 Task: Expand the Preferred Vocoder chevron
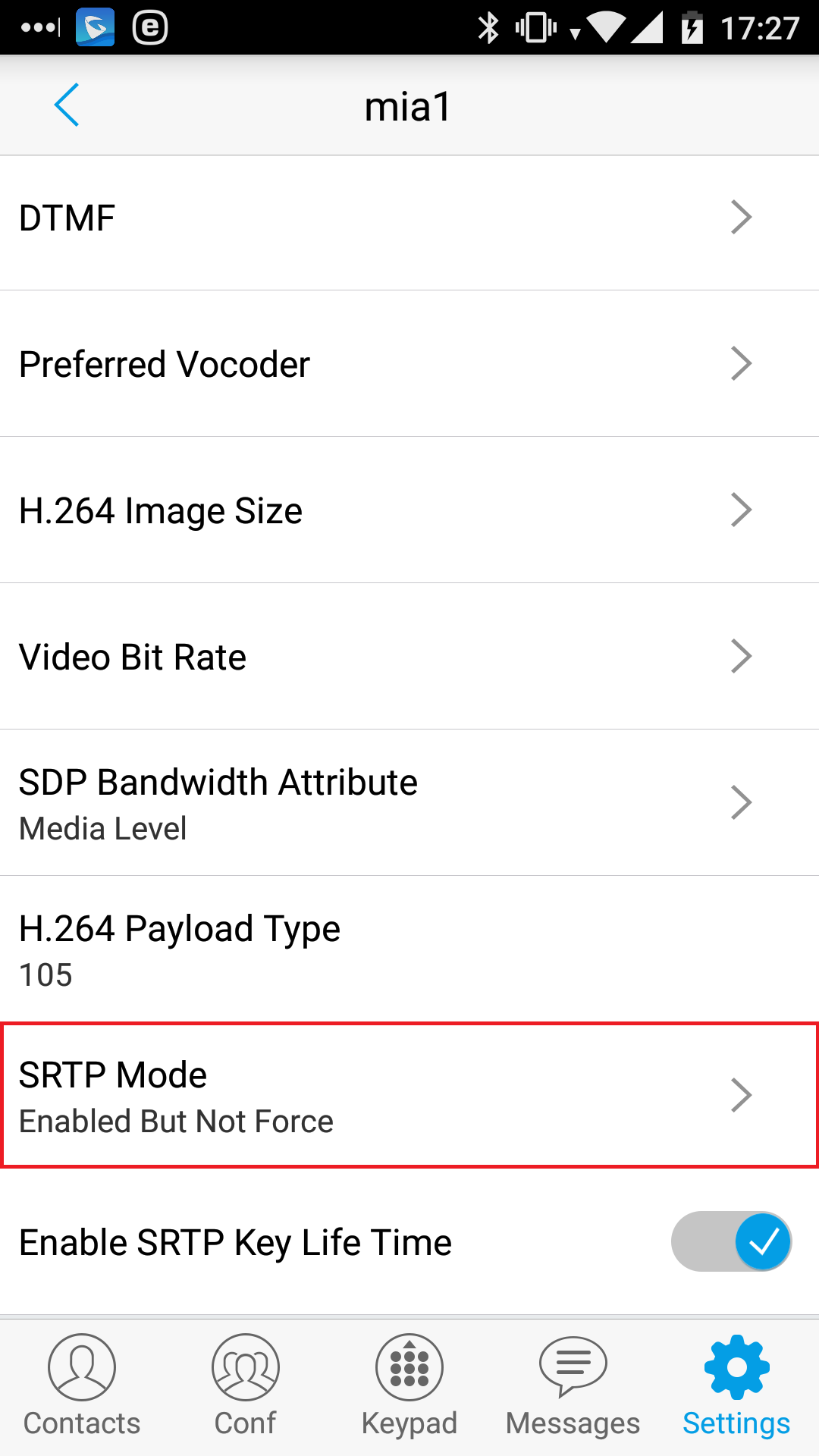[741, 364]
